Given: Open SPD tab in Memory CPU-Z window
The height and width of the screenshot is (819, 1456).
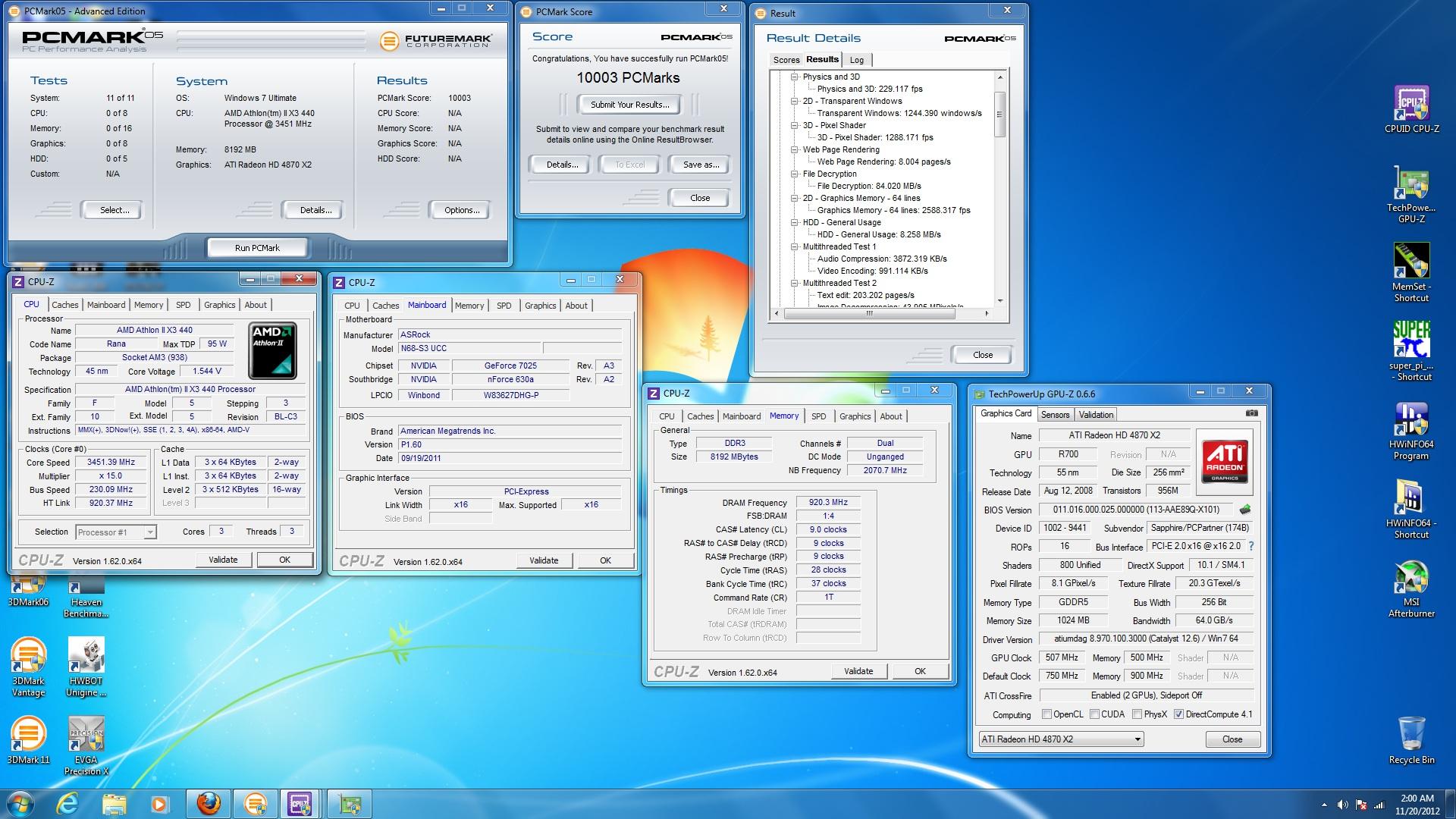Looking at the screenshot, I should click(x=818, y=416).
